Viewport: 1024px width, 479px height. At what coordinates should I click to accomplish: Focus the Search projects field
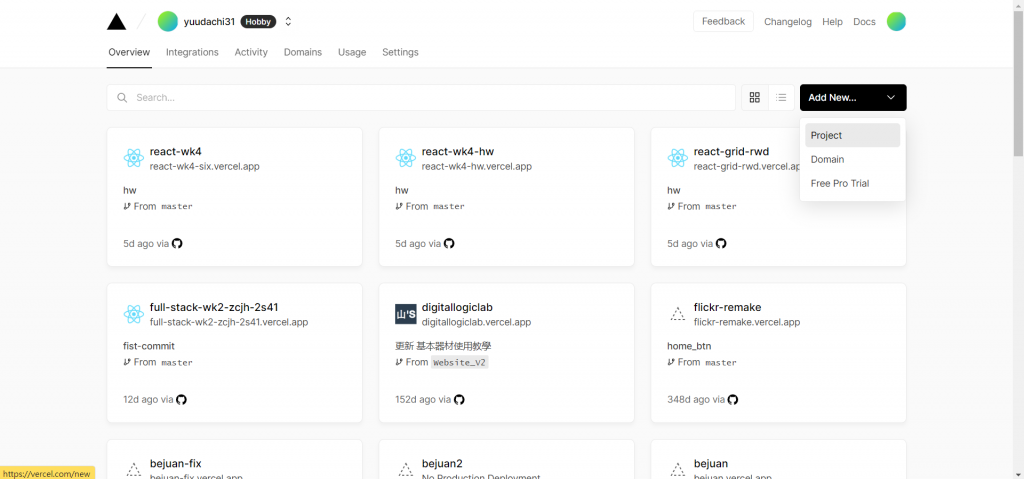tap(421, 97)
